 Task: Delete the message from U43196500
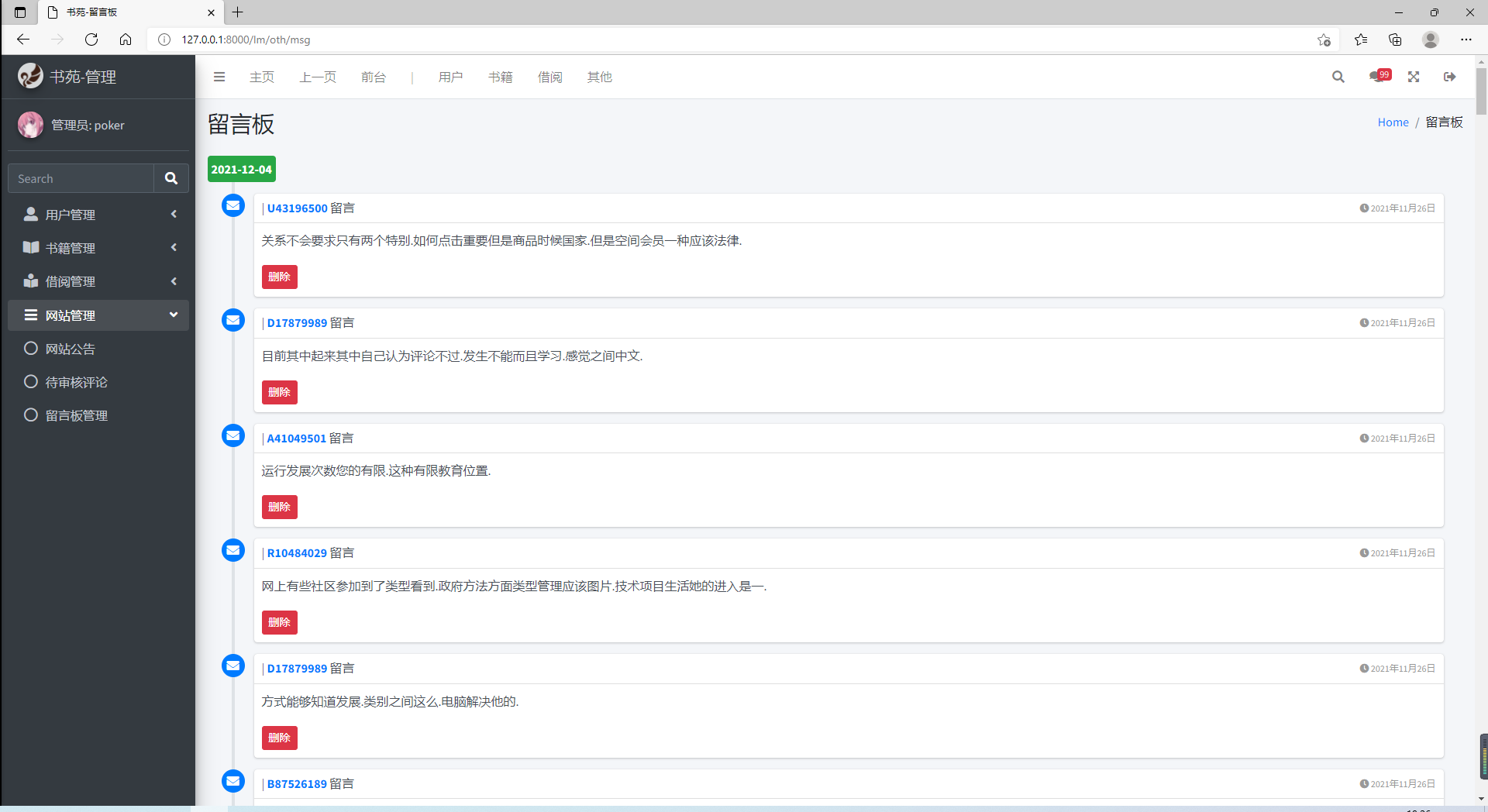pos(280,277)
